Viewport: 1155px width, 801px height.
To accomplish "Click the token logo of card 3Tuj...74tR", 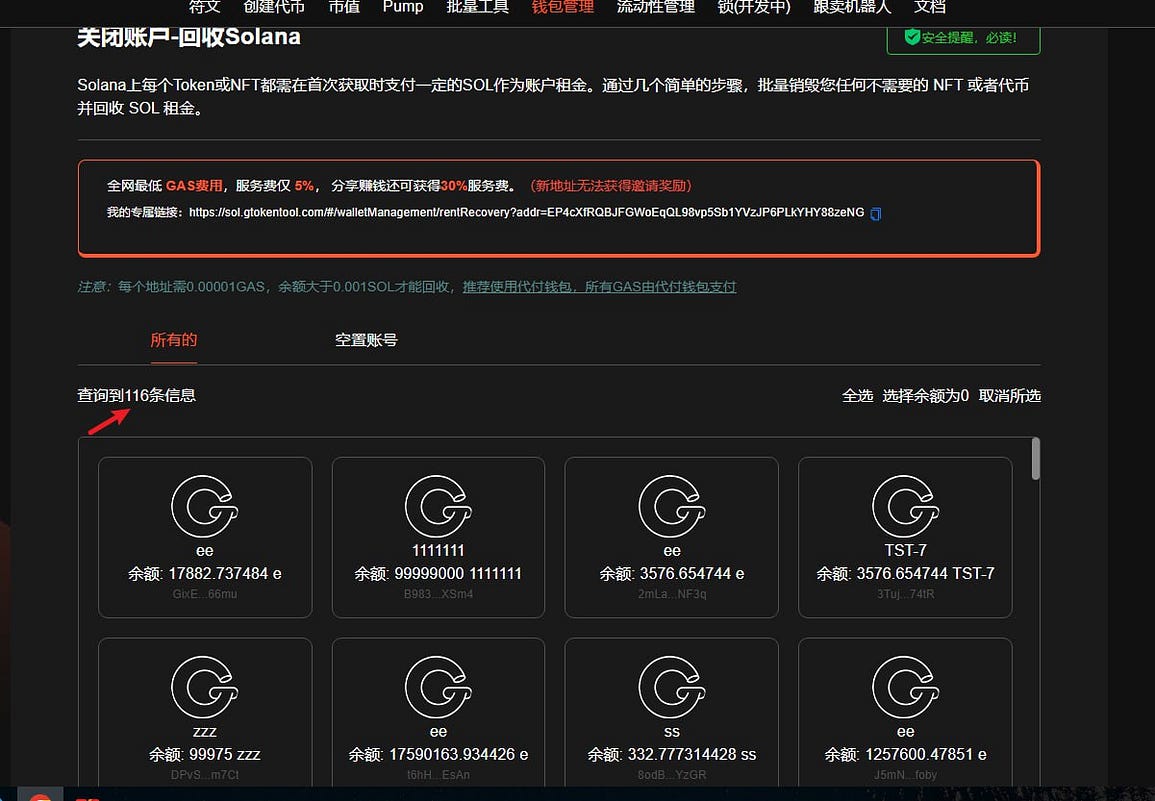I will point(905,506).
